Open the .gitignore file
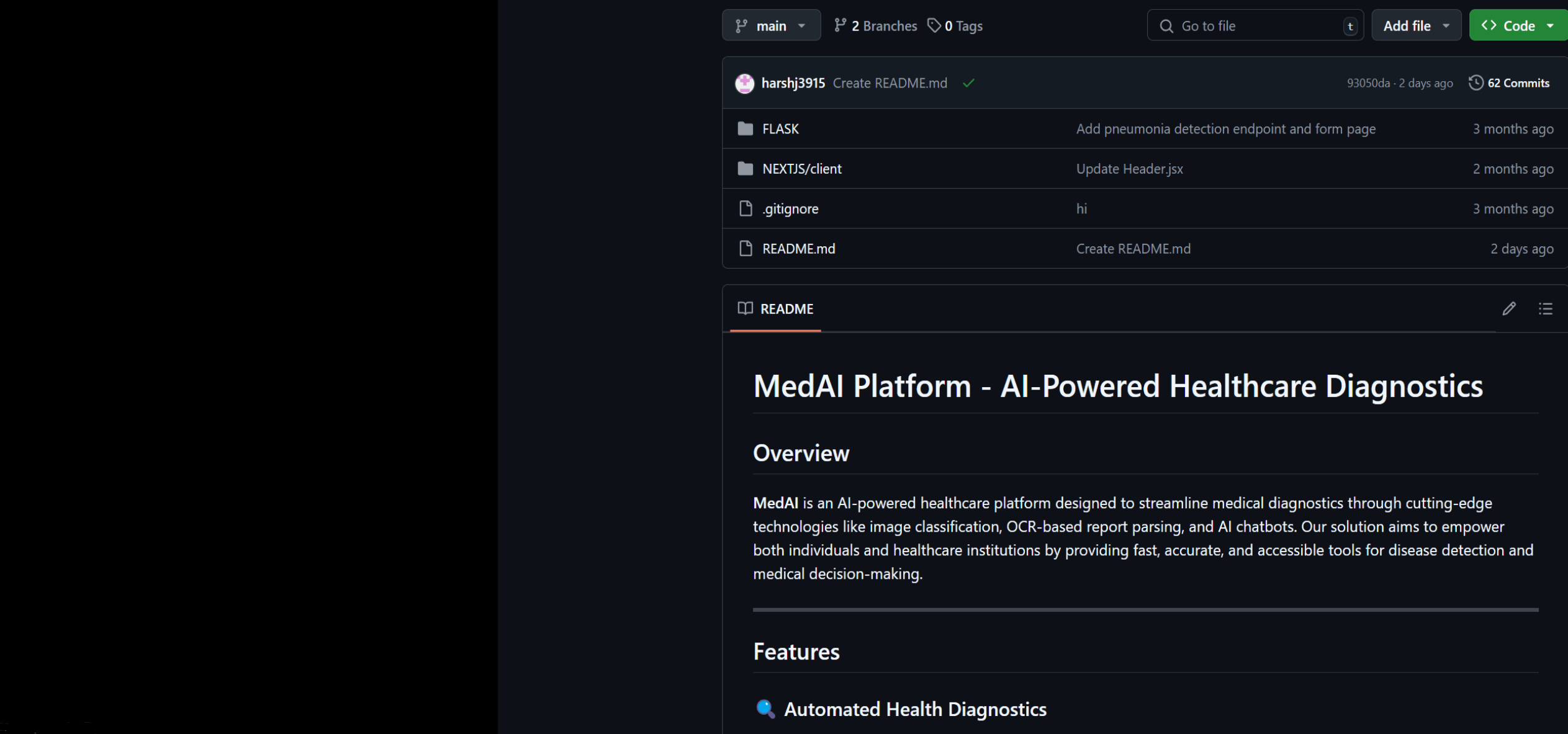 790,209
